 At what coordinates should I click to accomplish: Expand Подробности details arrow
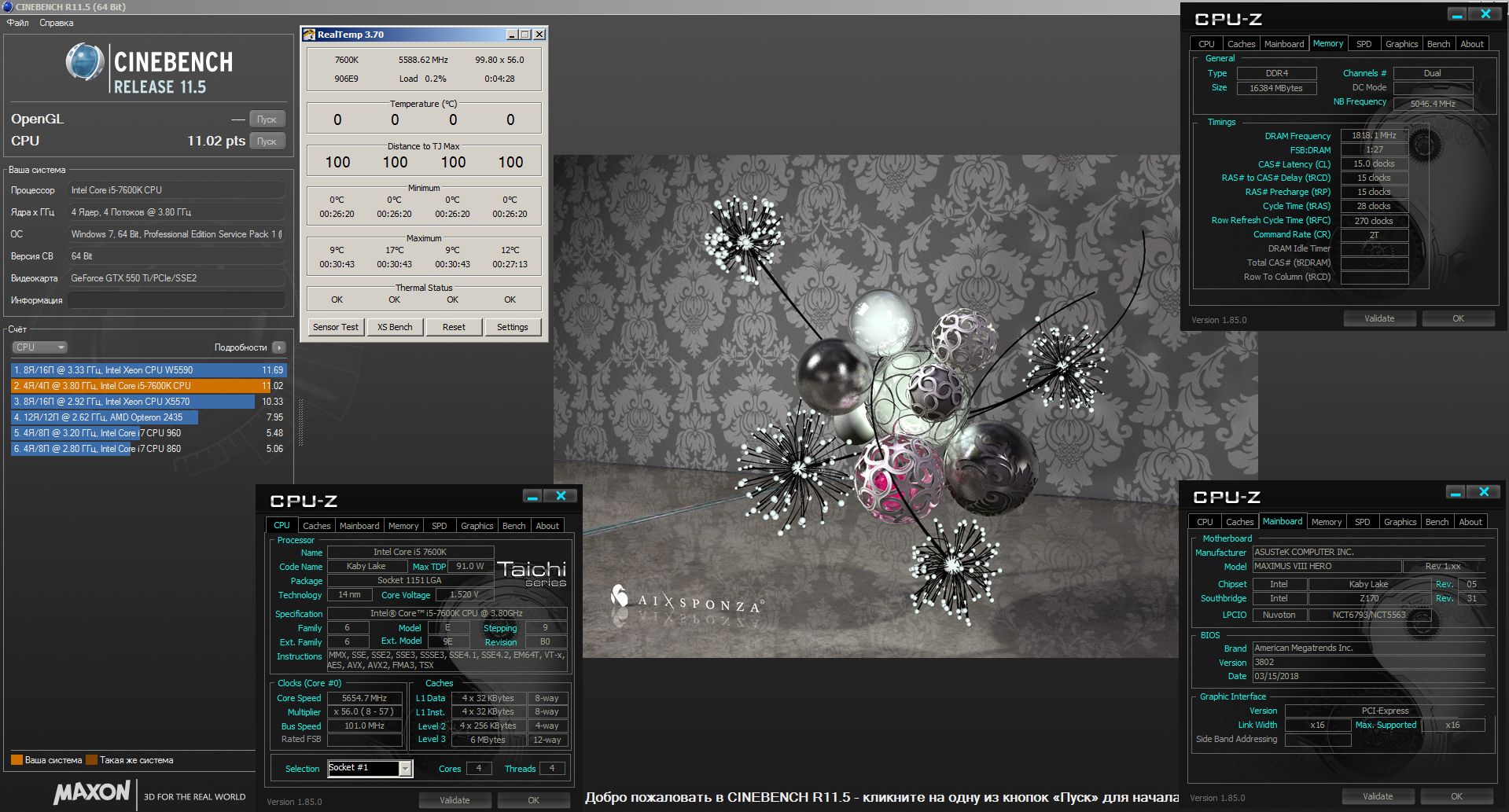[x=278, y=347]
